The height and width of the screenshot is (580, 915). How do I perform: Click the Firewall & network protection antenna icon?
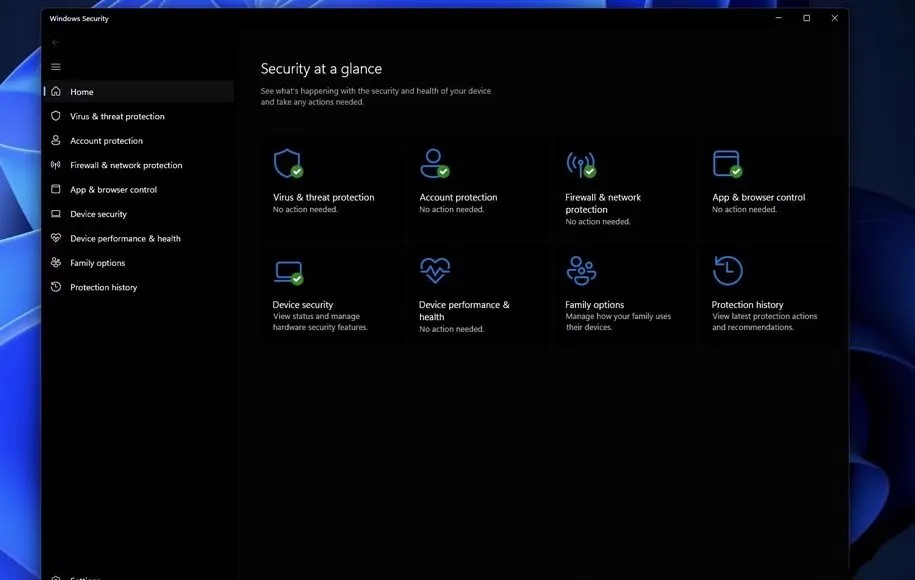pyautogui.click(x=580, y=164)
